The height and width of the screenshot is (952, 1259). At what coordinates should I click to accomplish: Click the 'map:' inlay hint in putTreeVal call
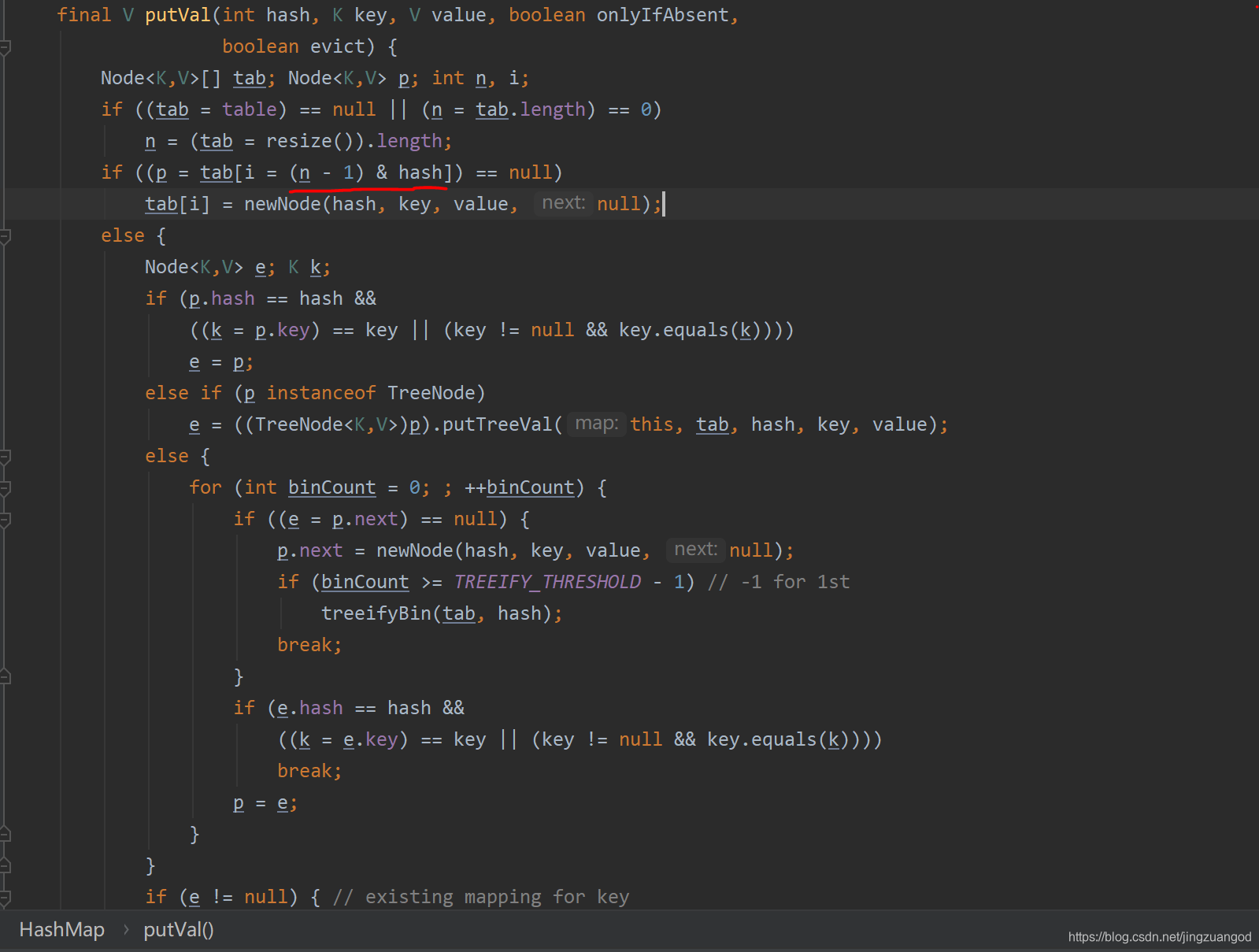tap(596, 424)
